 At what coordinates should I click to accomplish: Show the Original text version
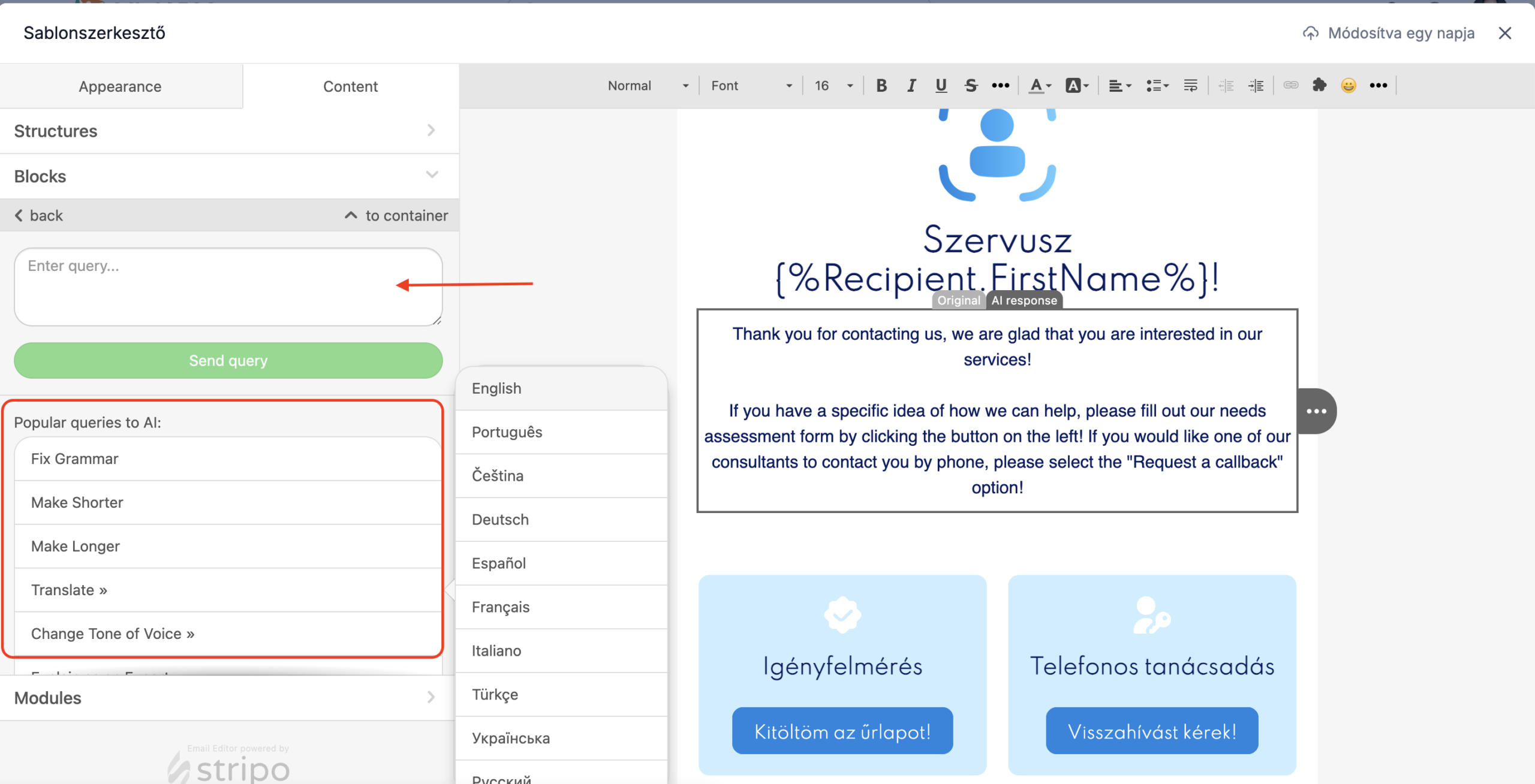click(x=958, y=300)
